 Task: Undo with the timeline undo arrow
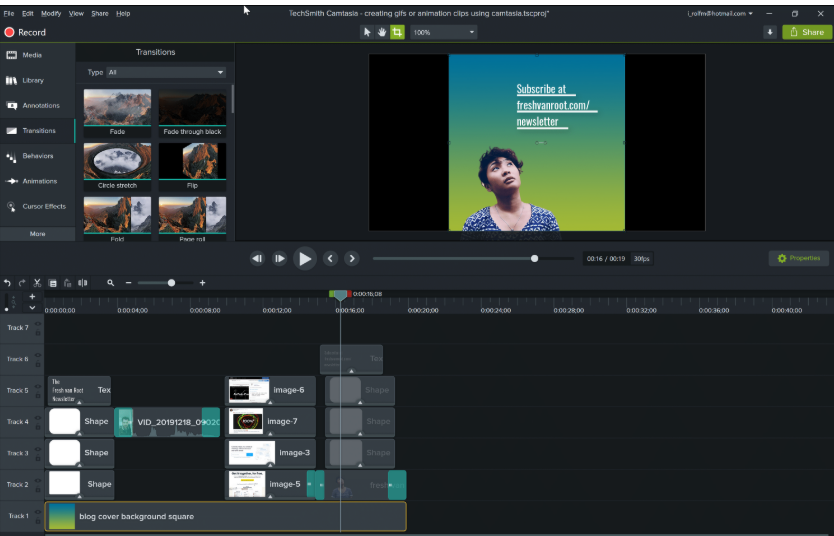pos(7,283)
